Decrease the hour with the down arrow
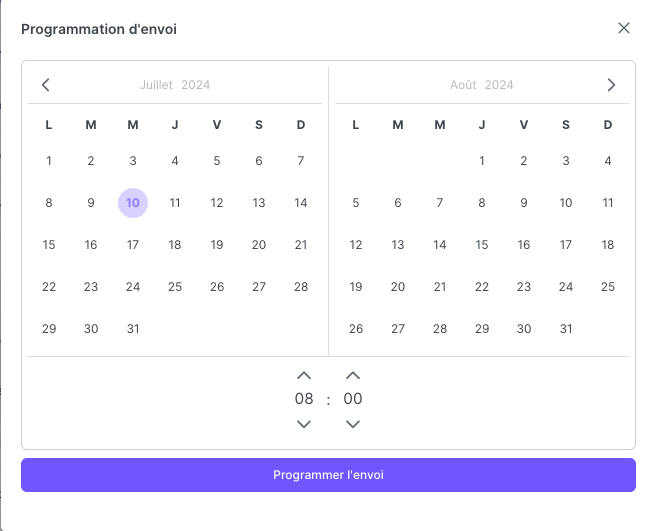The width and height of the screenshot is (652, 531). 304,424
